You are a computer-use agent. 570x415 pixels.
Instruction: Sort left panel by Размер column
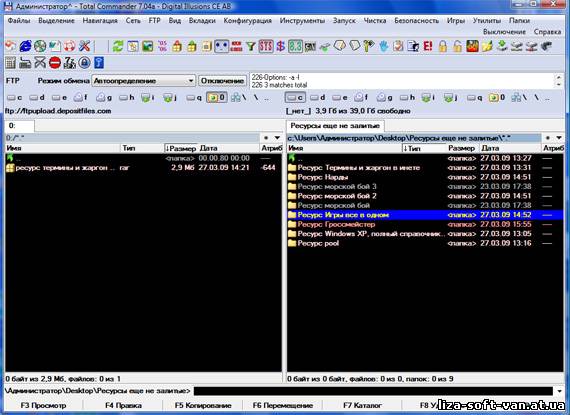[180, 148]
